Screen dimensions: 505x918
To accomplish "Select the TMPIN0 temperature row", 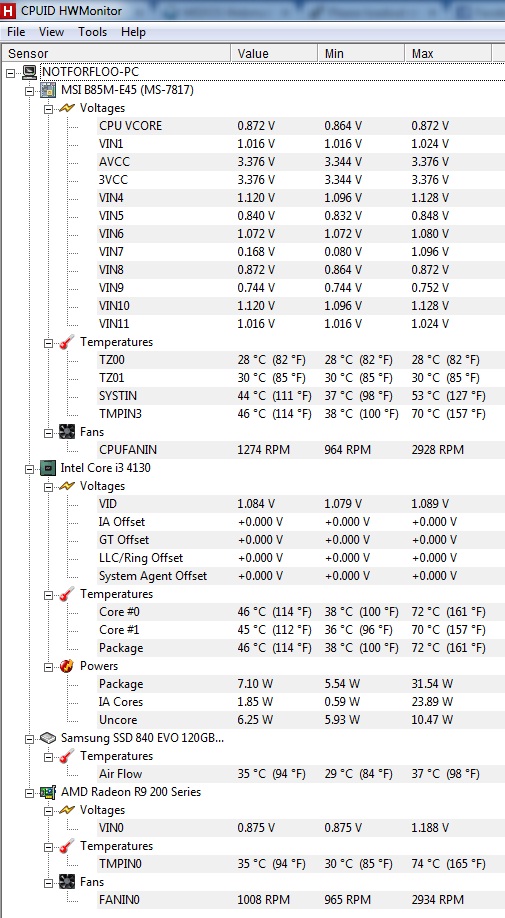I will 301,864.
